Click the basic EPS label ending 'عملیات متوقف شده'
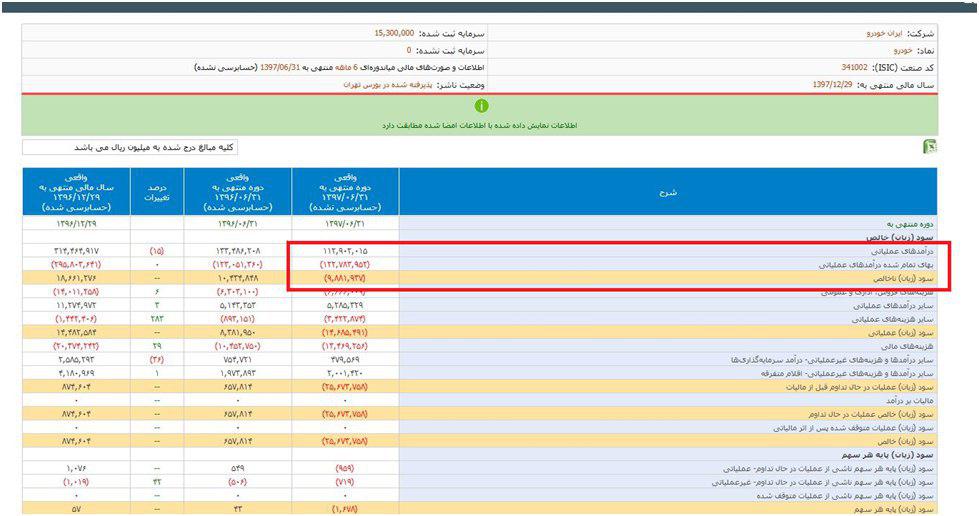This screenshot has height=516, width=979. (x=845, y=496)
